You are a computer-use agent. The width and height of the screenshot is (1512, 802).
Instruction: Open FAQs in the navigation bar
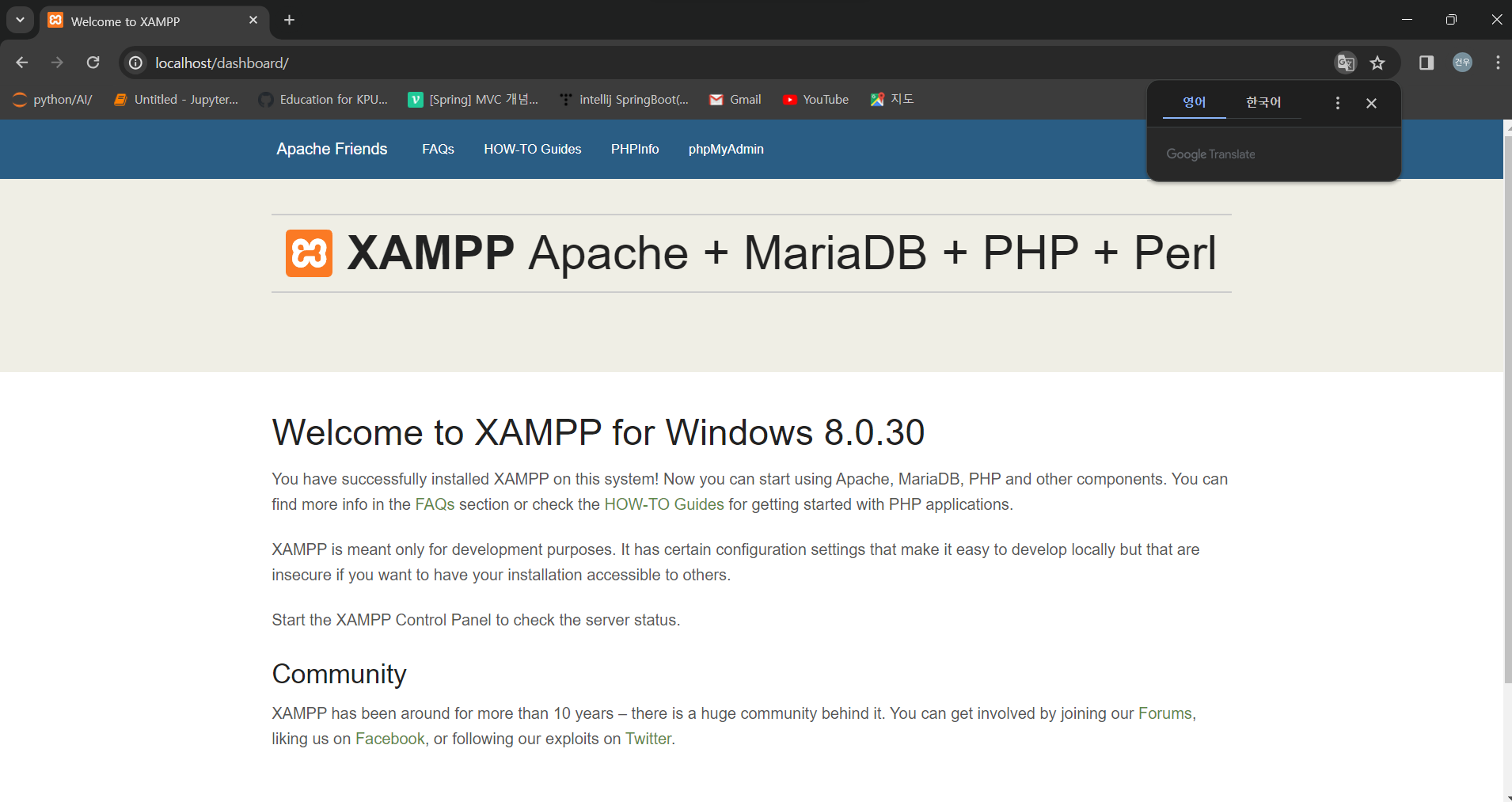coord(438,149)
